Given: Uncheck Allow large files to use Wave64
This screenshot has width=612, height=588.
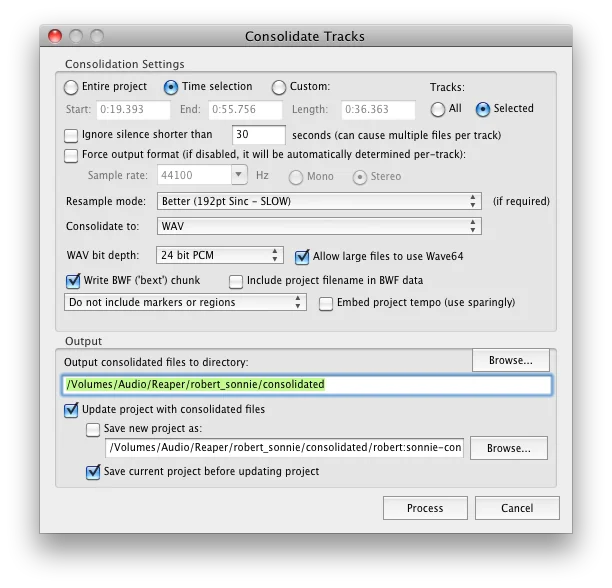Looking at the screenshot, I should pyautogui.click(x=302, y=257).
